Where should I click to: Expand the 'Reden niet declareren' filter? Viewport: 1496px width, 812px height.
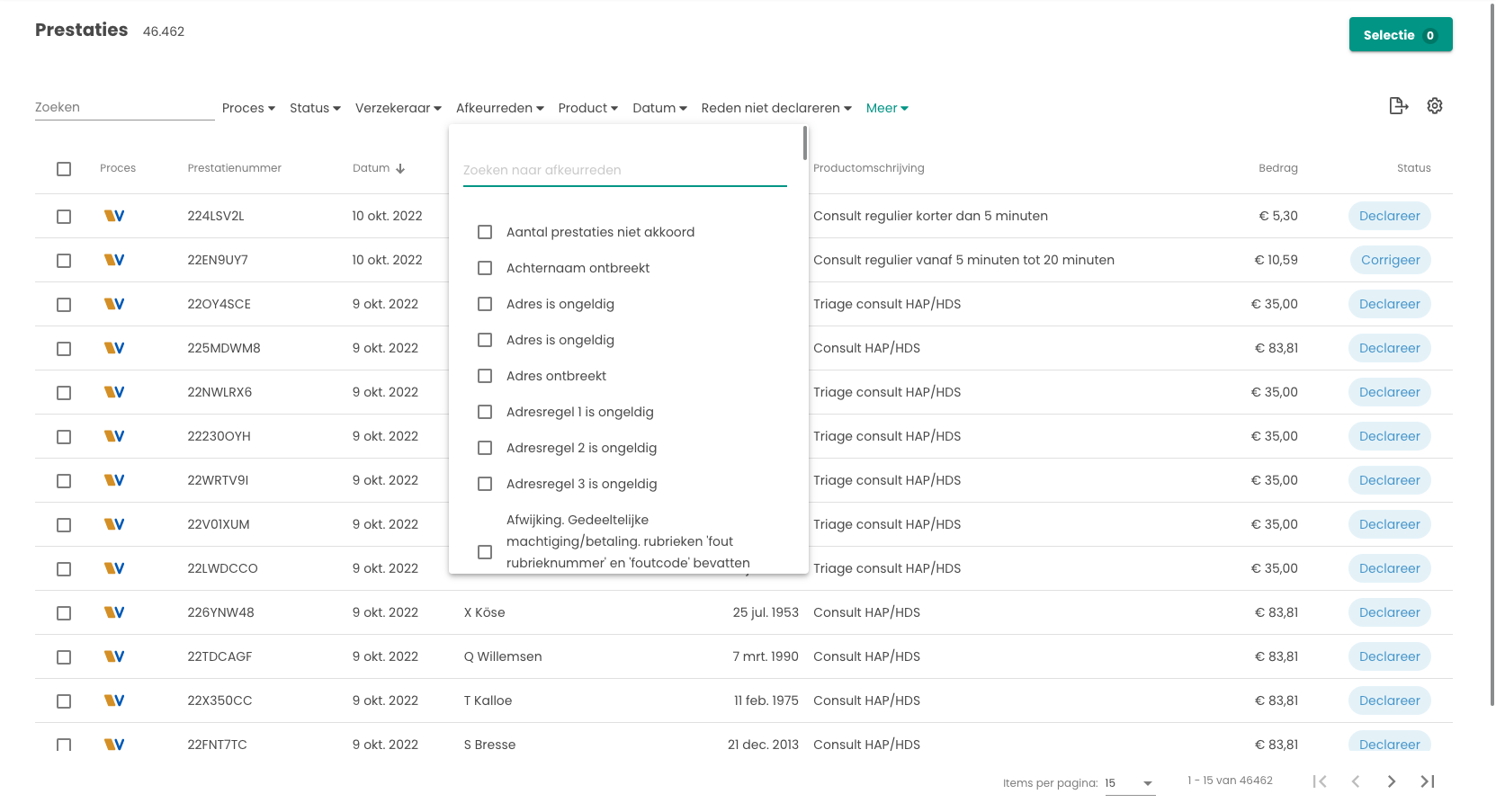coord(775,108)
